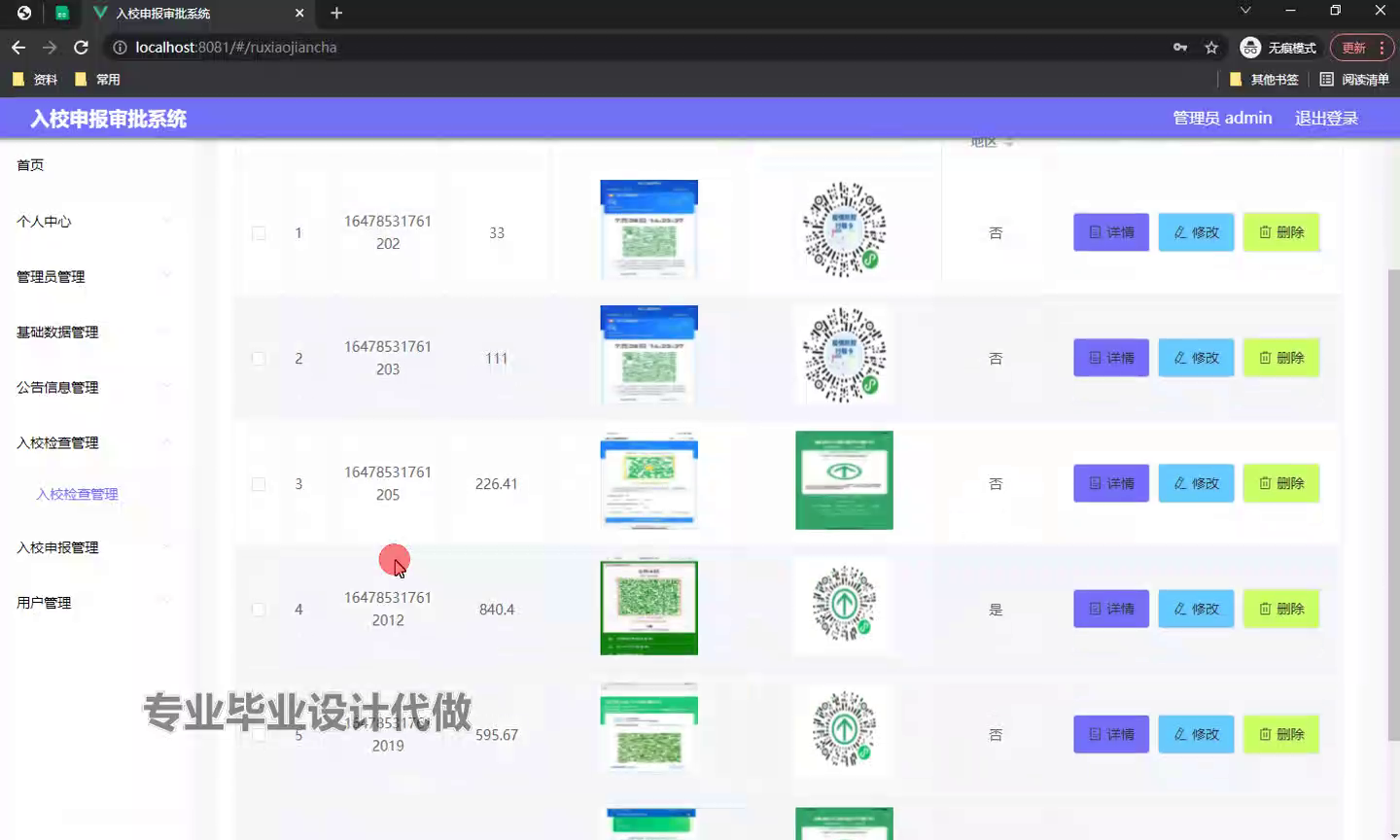The image size is (1400, 840).
Task: Open travel code QR thumbnail in row 1
Action: tap(844, 229)
